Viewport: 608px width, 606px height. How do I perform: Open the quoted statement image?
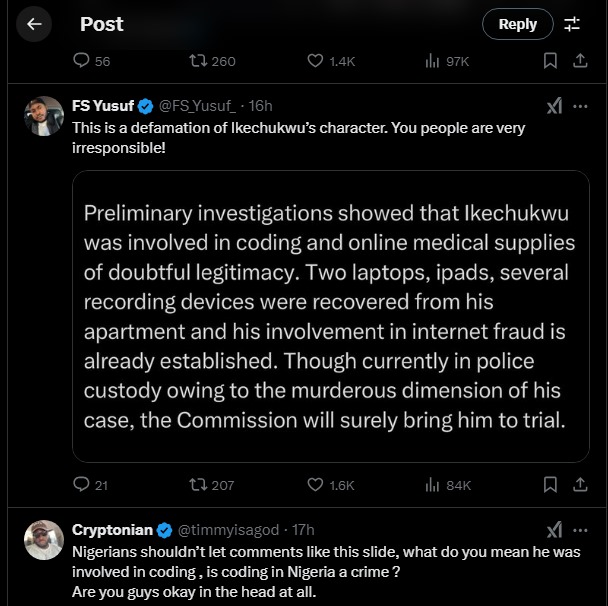(330, 316)
